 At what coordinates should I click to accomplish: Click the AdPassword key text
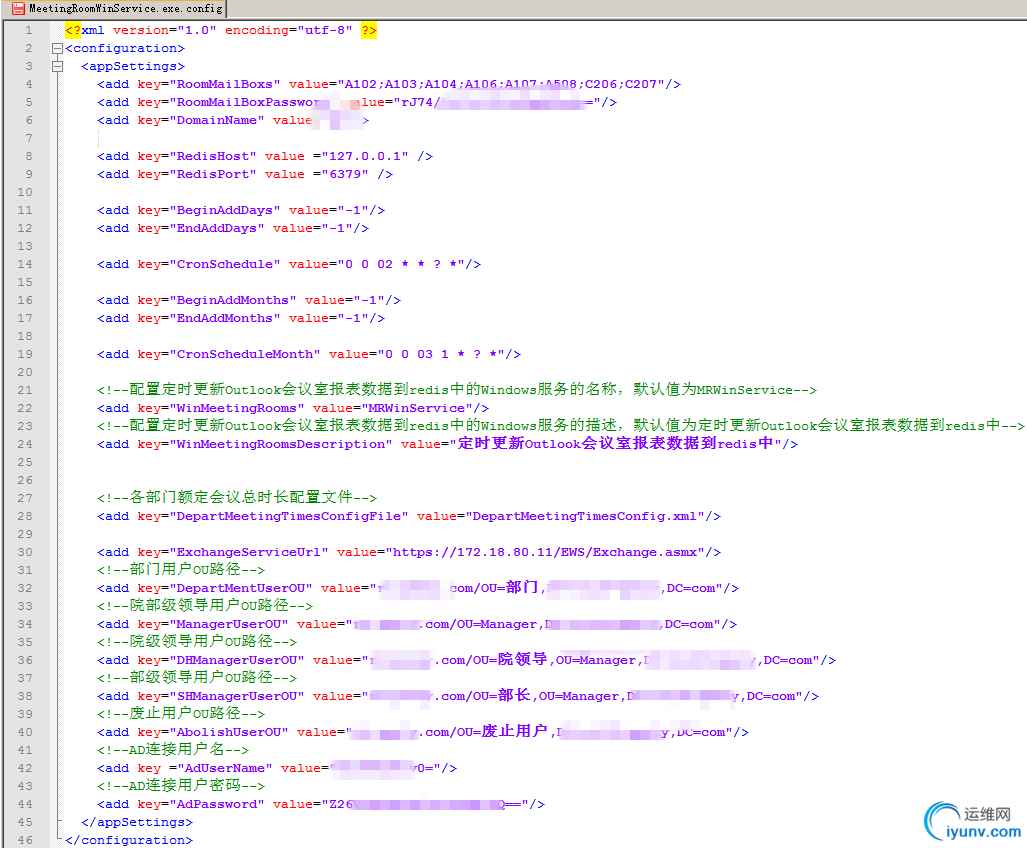(217, 805)
